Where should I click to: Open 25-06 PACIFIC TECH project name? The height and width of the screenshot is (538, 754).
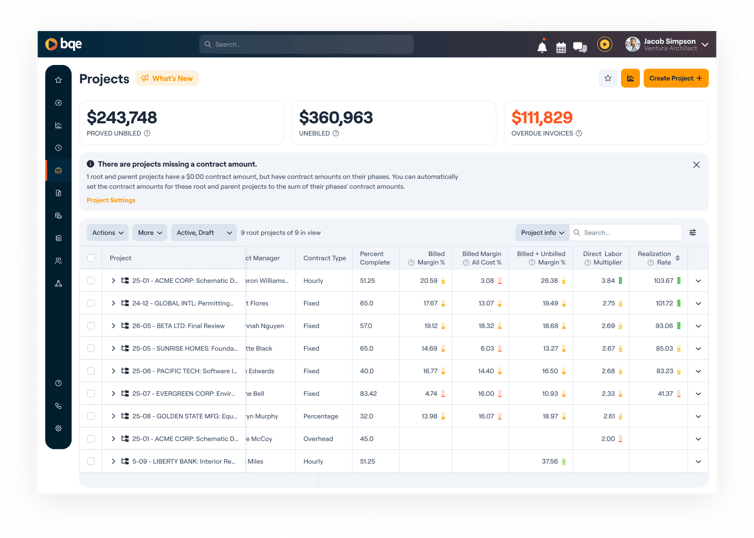pos(185,371)
